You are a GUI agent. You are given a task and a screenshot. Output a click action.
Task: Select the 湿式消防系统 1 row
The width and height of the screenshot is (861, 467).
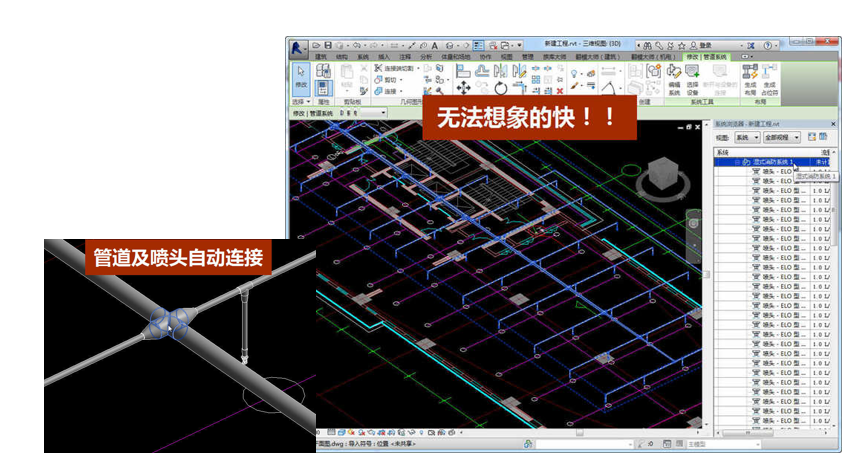pos(771,162)
